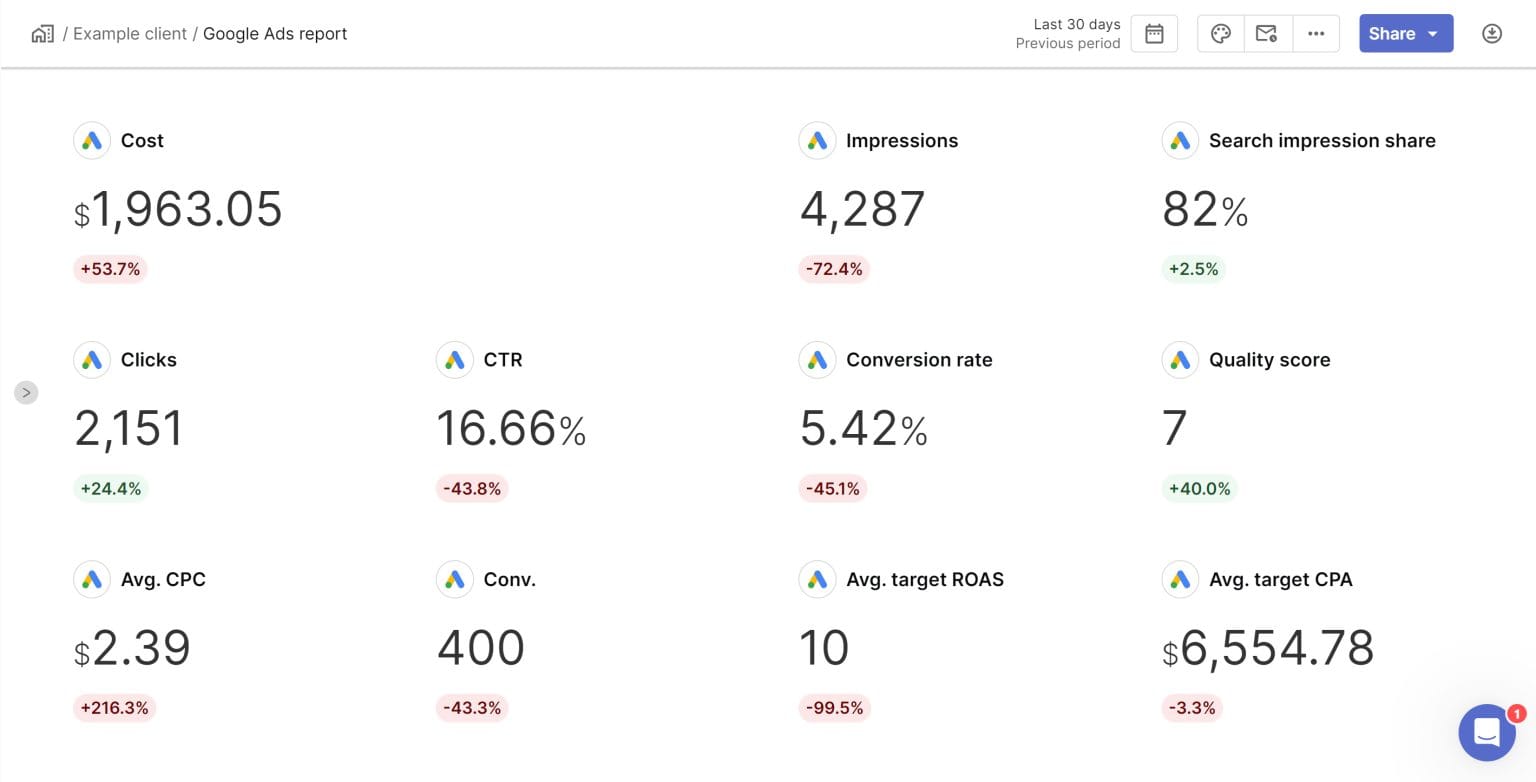Click the Google Ads icon on Impressions widget

(817, 140)
